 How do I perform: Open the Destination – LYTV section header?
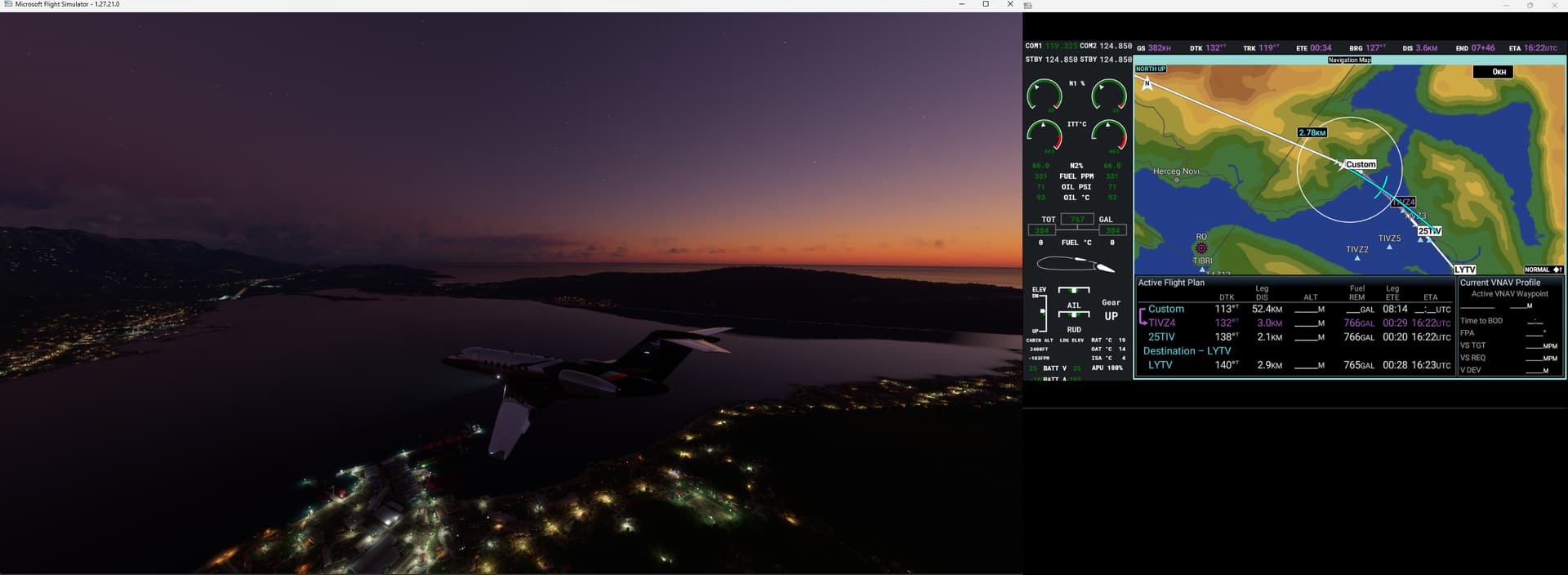(1186, 350)
